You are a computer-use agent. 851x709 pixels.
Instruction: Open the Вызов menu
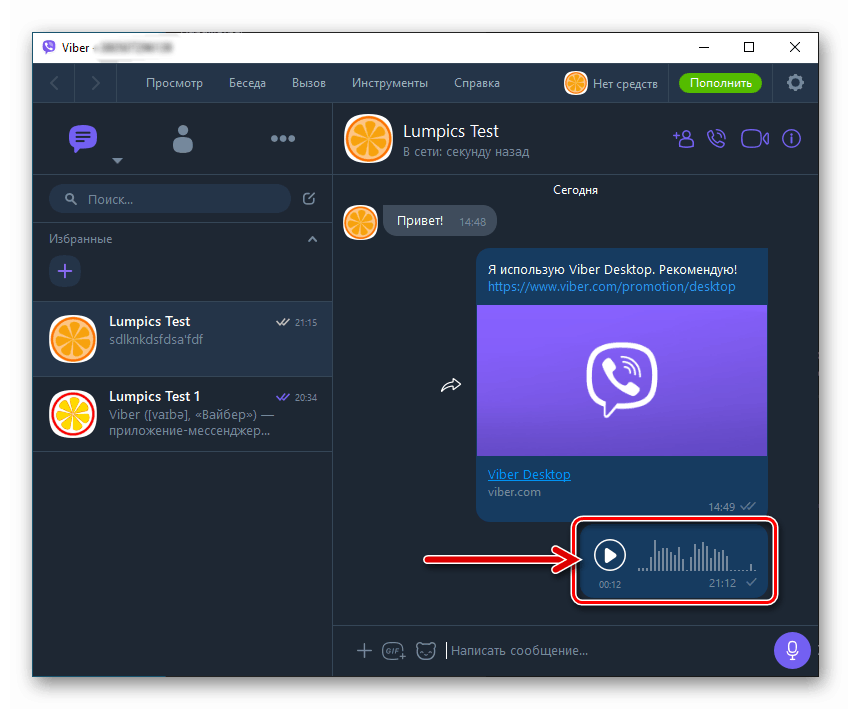pyautogui.click(x=309, y=83)
